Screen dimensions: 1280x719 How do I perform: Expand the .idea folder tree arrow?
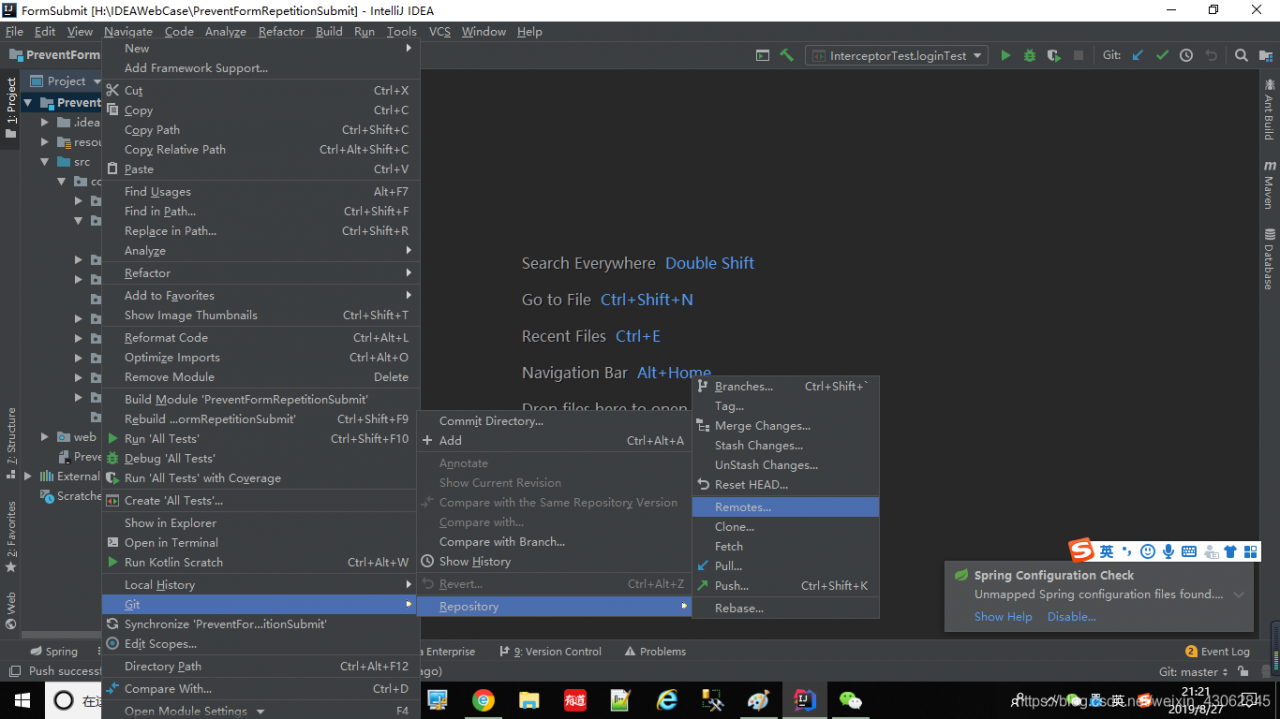pos(44,122)
